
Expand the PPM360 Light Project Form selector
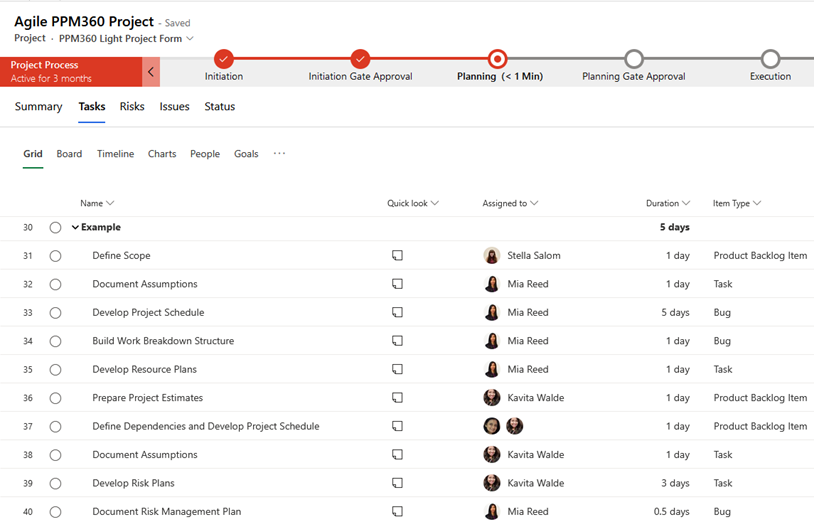coord(190,39)
